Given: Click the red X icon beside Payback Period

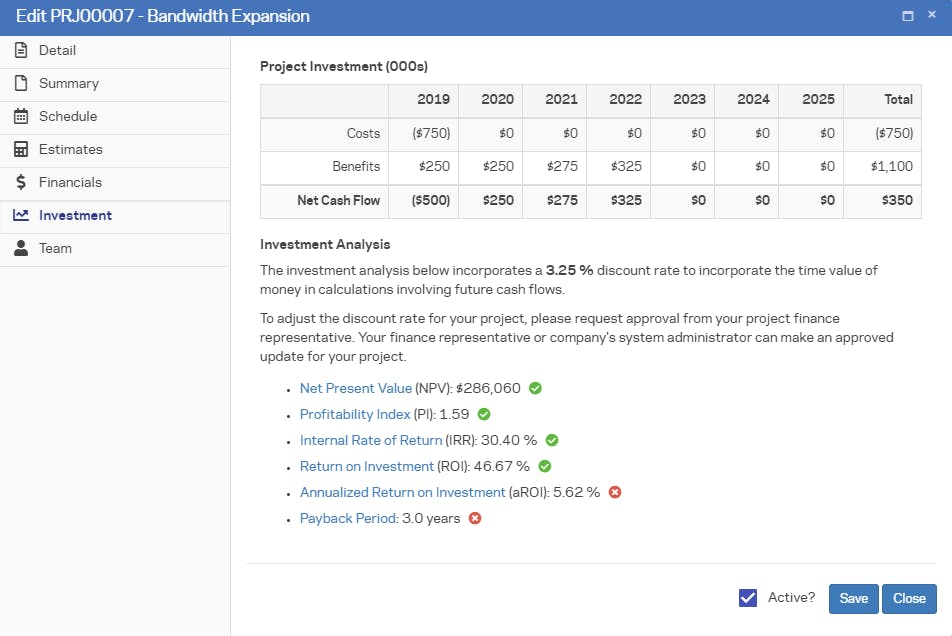Looking at the screenshot, I should 475,518.
